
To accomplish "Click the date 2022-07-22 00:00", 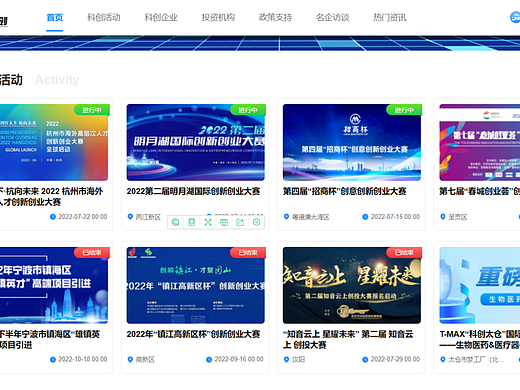I will 83,217.
